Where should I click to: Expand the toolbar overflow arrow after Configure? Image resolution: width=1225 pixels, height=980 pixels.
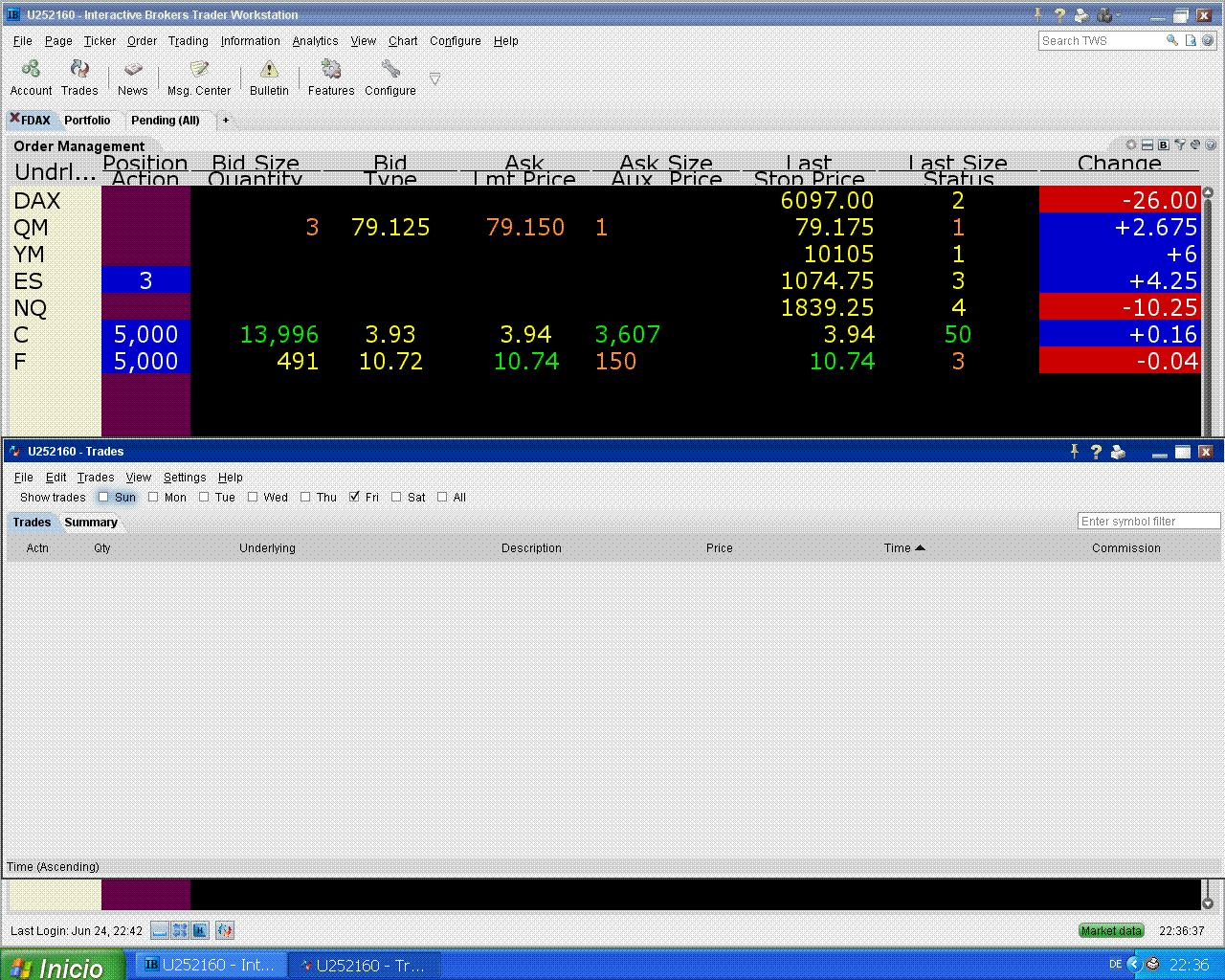[434, 78]
